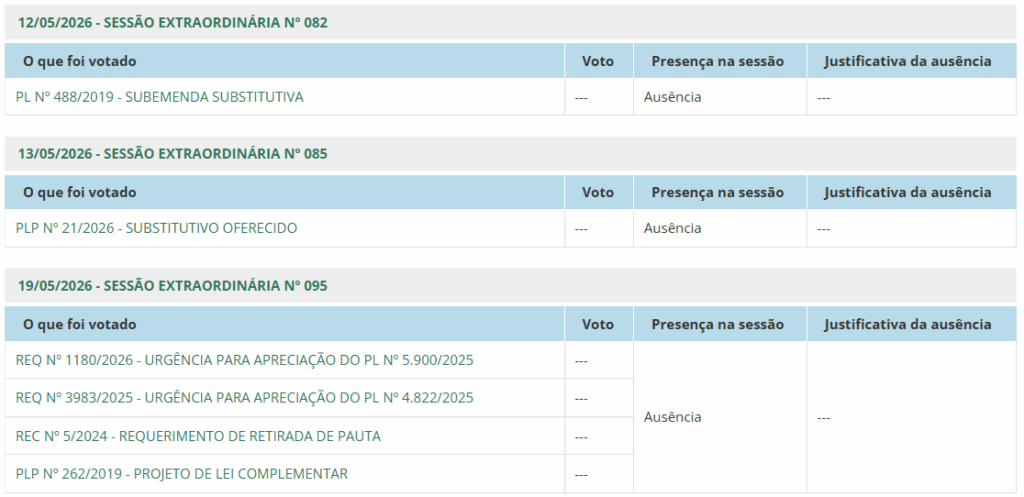Viewport: 1024px width, 497px height.
Task: Click 'Voto' column header in session 082 table
Action: [598, 61]
